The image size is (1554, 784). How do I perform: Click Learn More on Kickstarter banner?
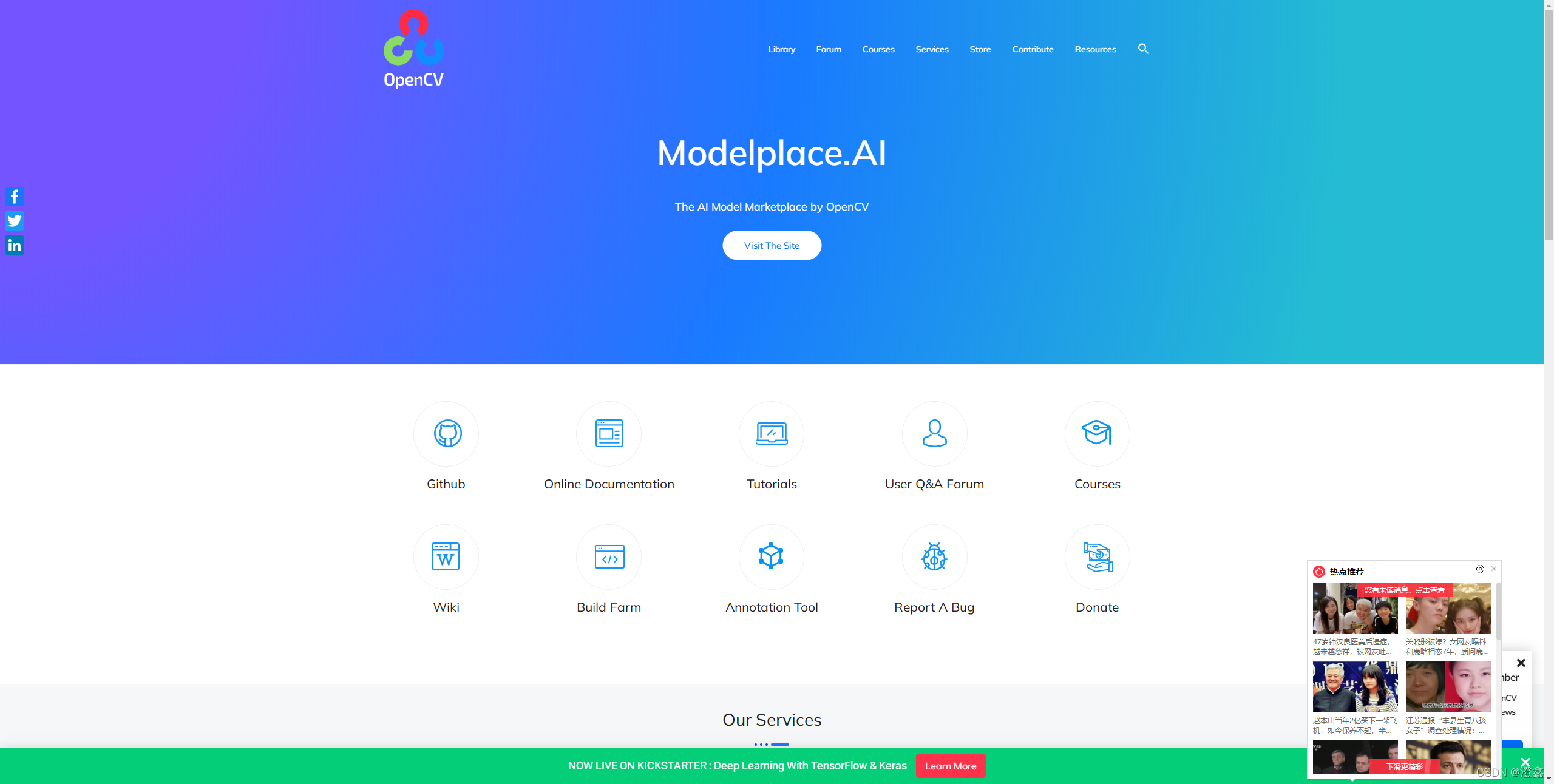point(950,765)
